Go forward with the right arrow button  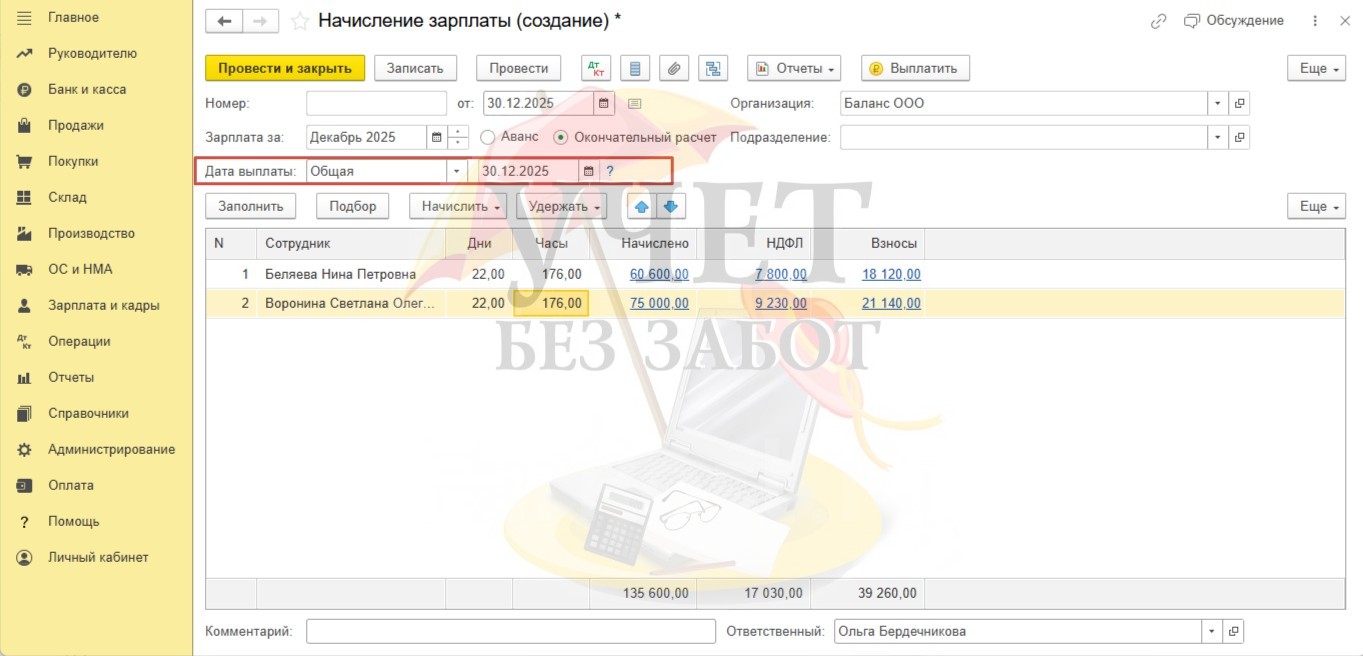point(260,21)
